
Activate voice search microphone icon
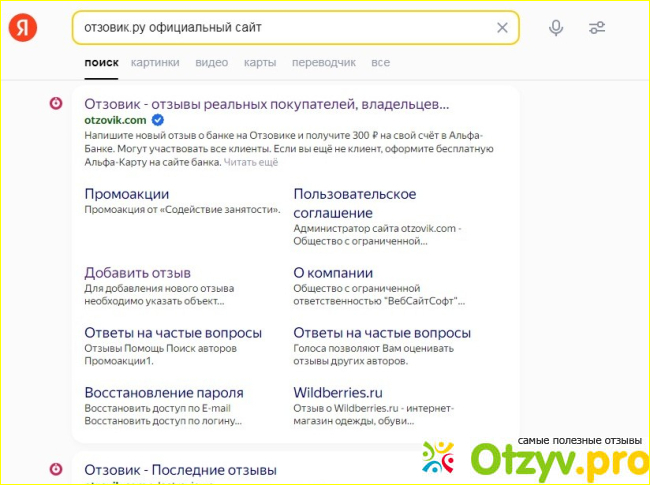coord(556,28)
